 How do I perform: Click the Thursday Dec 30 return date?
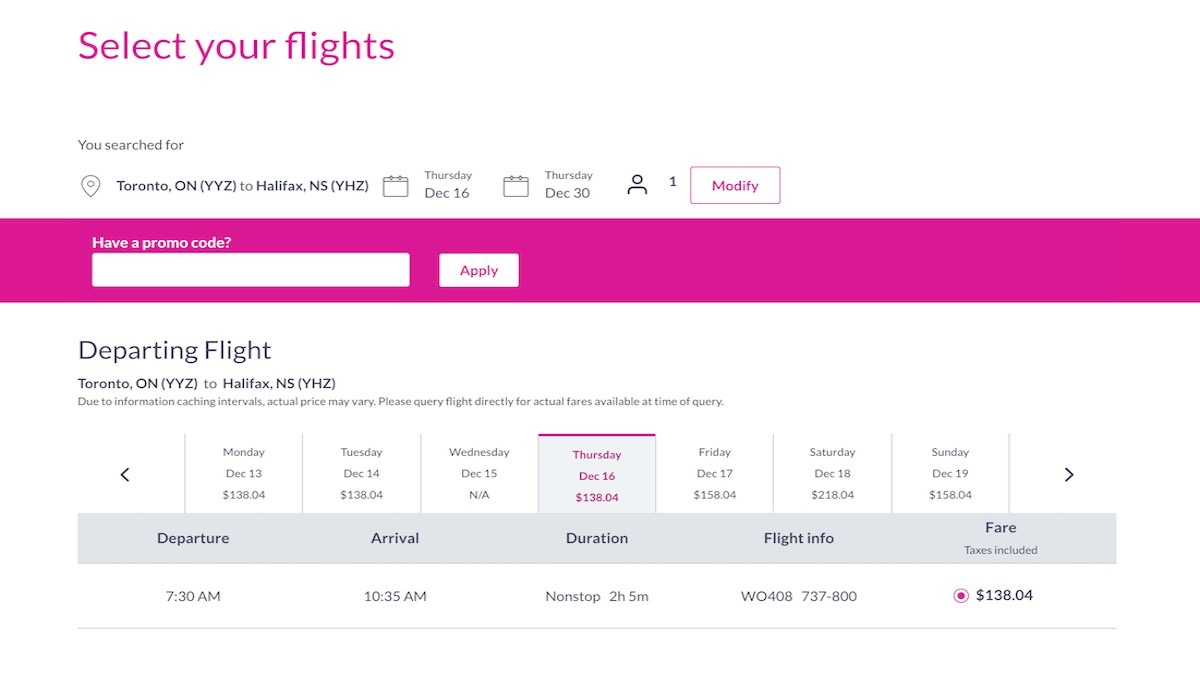click(568, 185)
